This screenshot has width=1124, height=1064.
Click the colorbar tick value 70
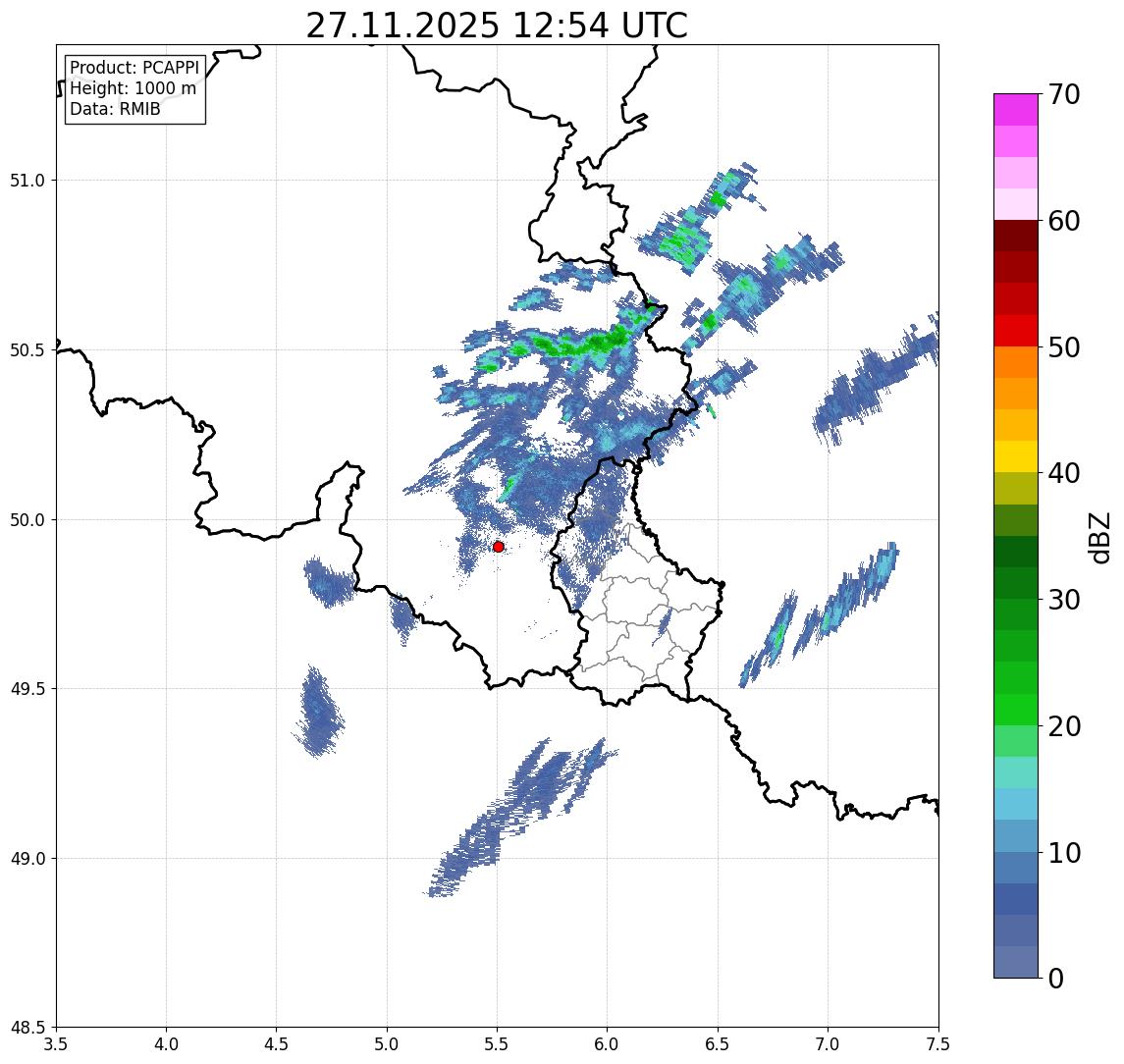coord(1064,94)
